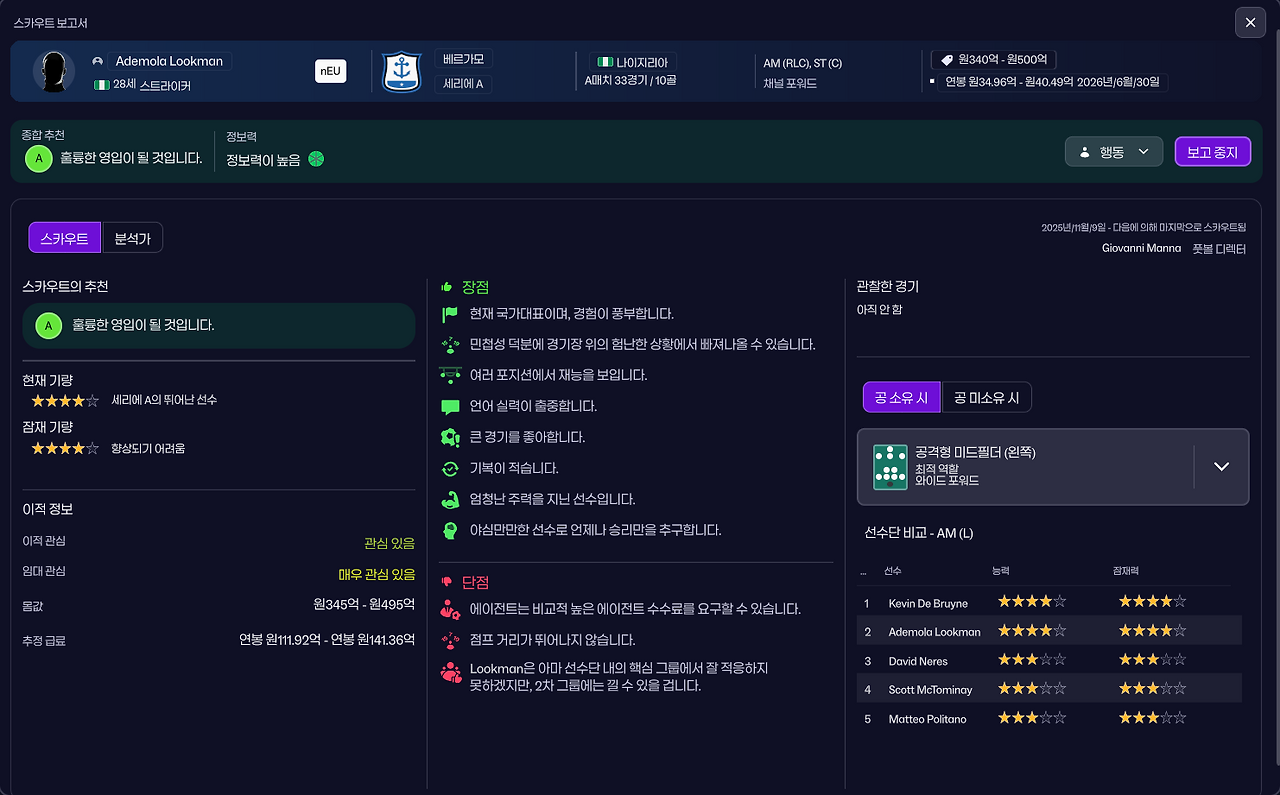Select the 스카우트 tab

65,238
